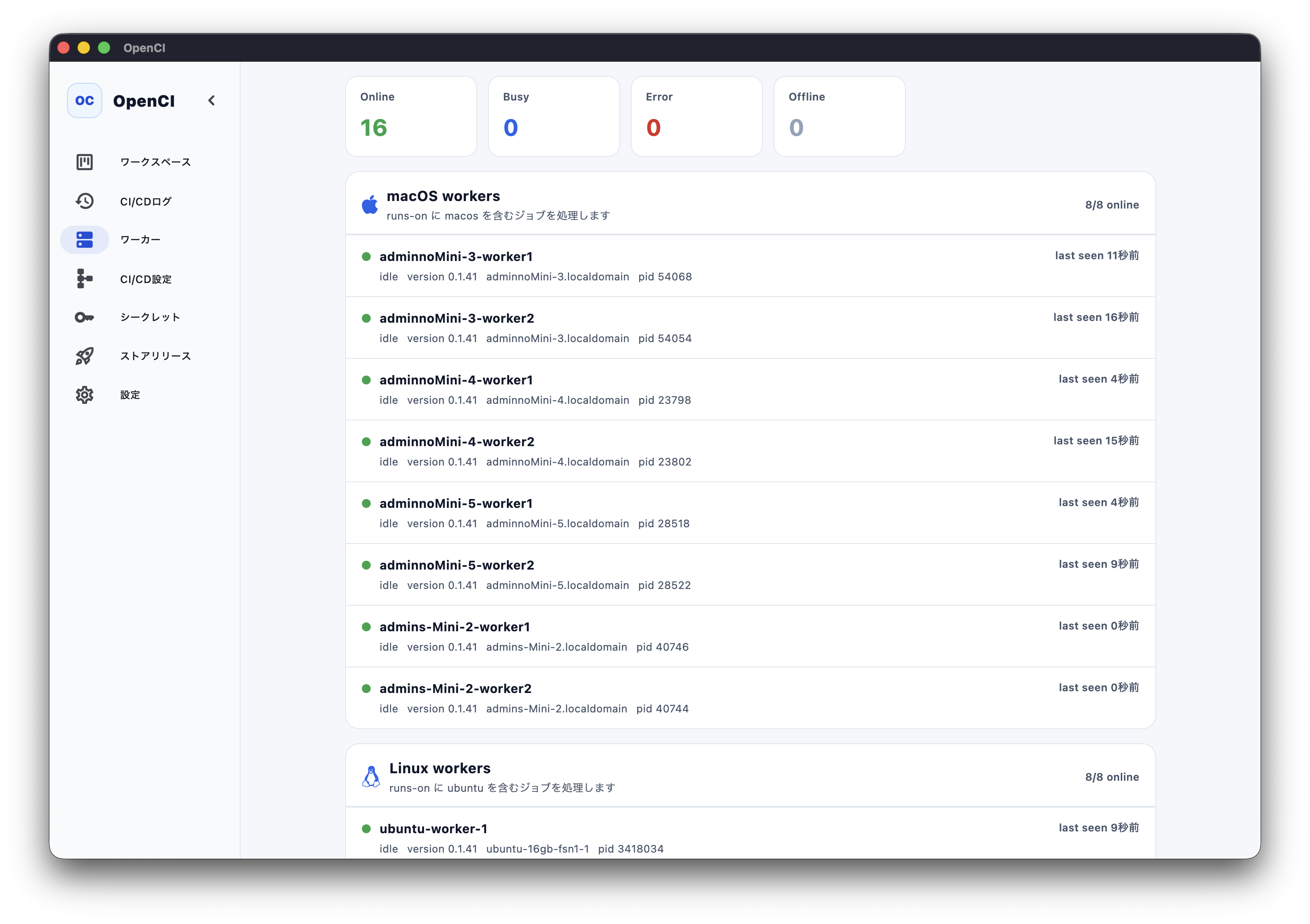Collapse the sidebar with the chevron

click(x=212, y=101)
